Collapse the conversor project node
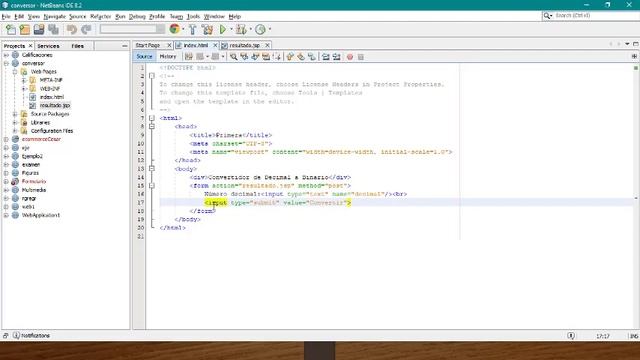This screenshot has height=360, width=640. (6, 64)
